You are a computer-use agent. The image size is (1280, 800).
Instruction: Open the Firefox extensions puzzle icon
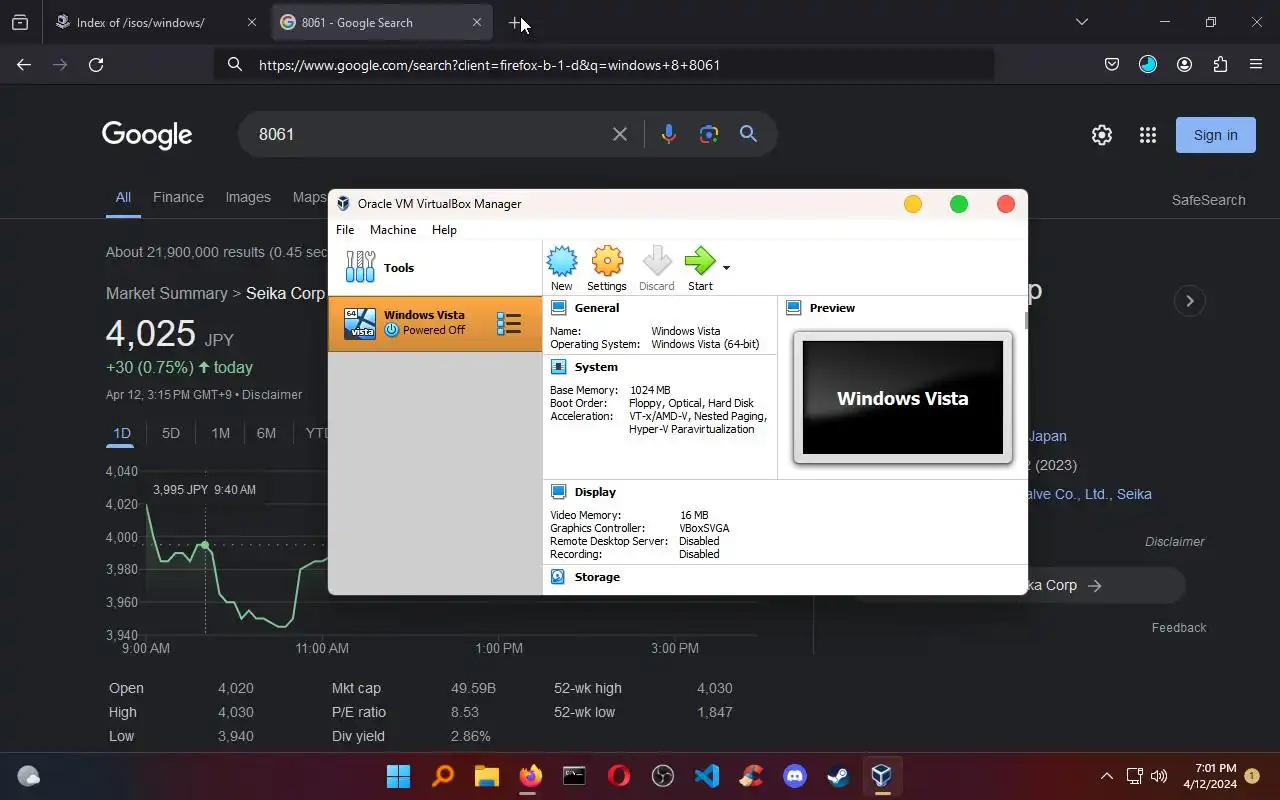1220,65
